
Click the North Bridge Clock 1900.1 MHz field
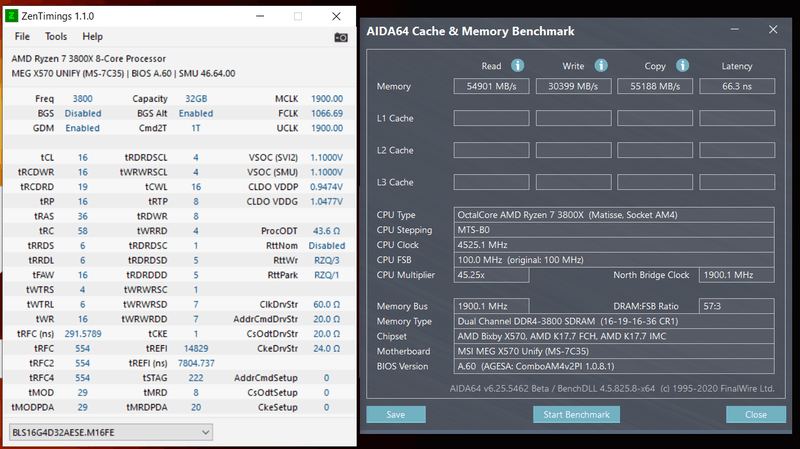pyautogui.click(x=737, y=275)
